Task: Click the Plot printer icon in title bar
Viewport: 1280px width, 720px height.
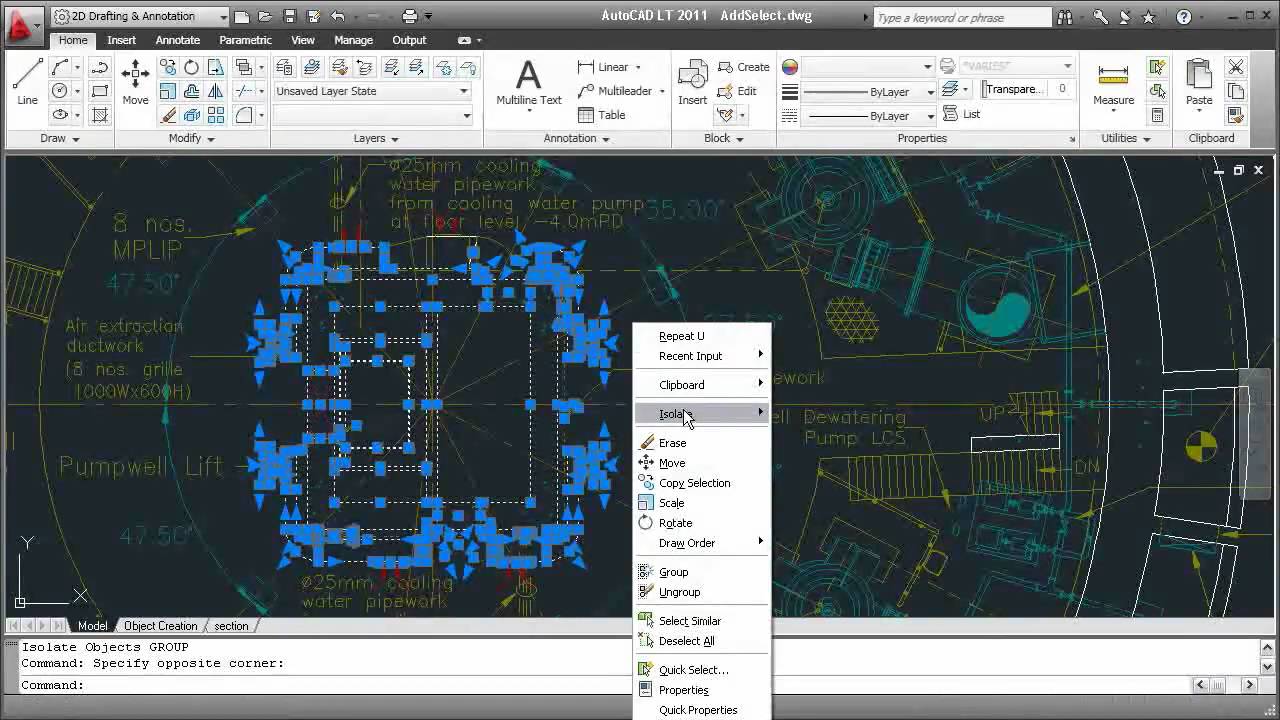Action: click(409, 16)
